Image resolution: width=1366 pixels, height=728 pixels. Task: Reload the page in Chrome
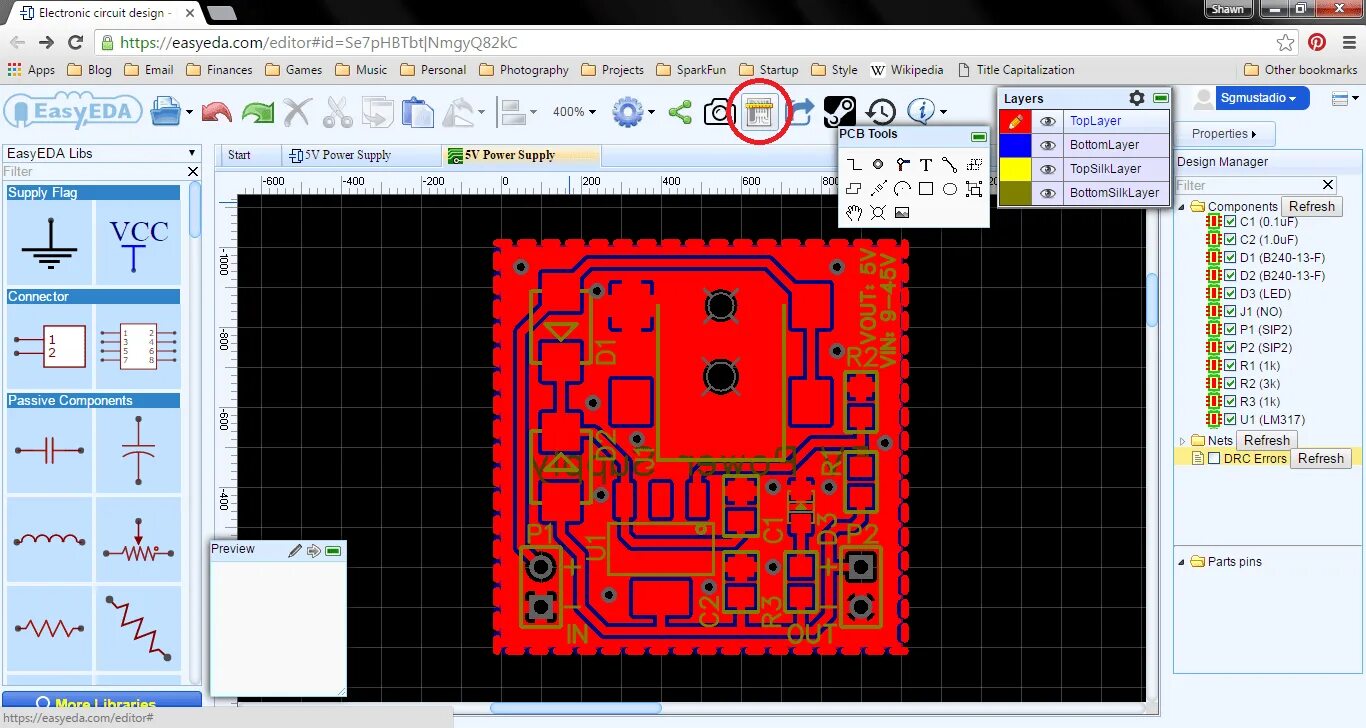pyautogui.click(x=75, y=42)
